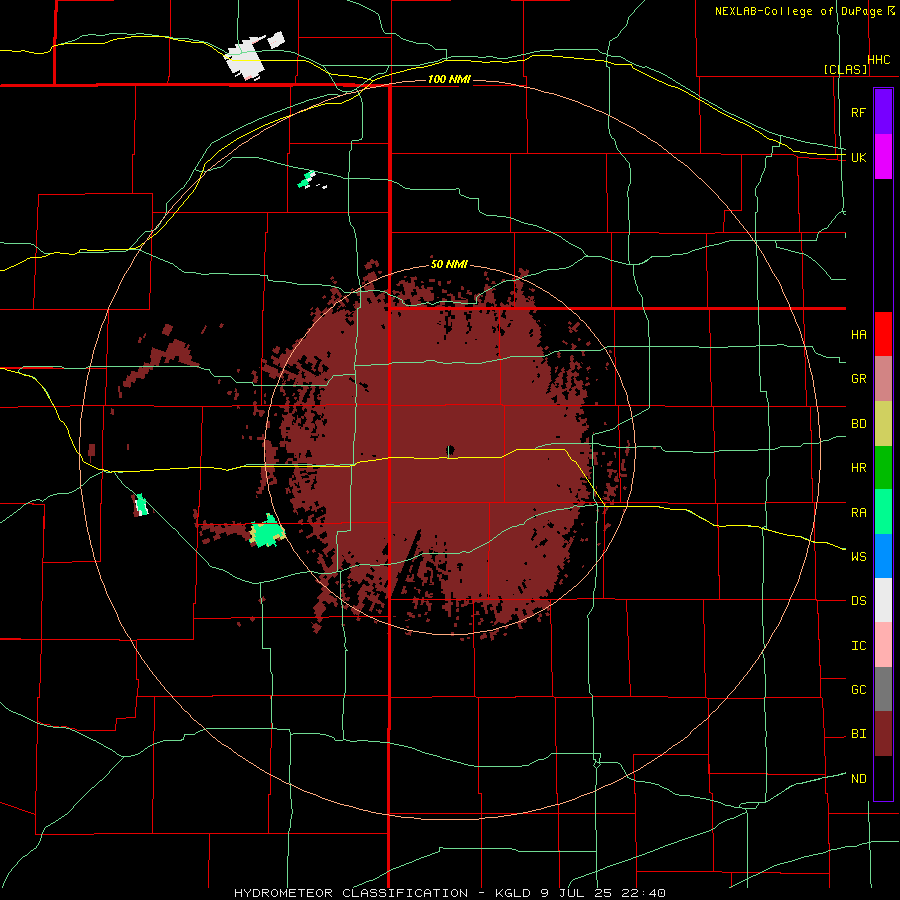The height and width of the screenshot is (900, 900).
Task: Click the radar site marker at the center
Action: coord(451,450)
